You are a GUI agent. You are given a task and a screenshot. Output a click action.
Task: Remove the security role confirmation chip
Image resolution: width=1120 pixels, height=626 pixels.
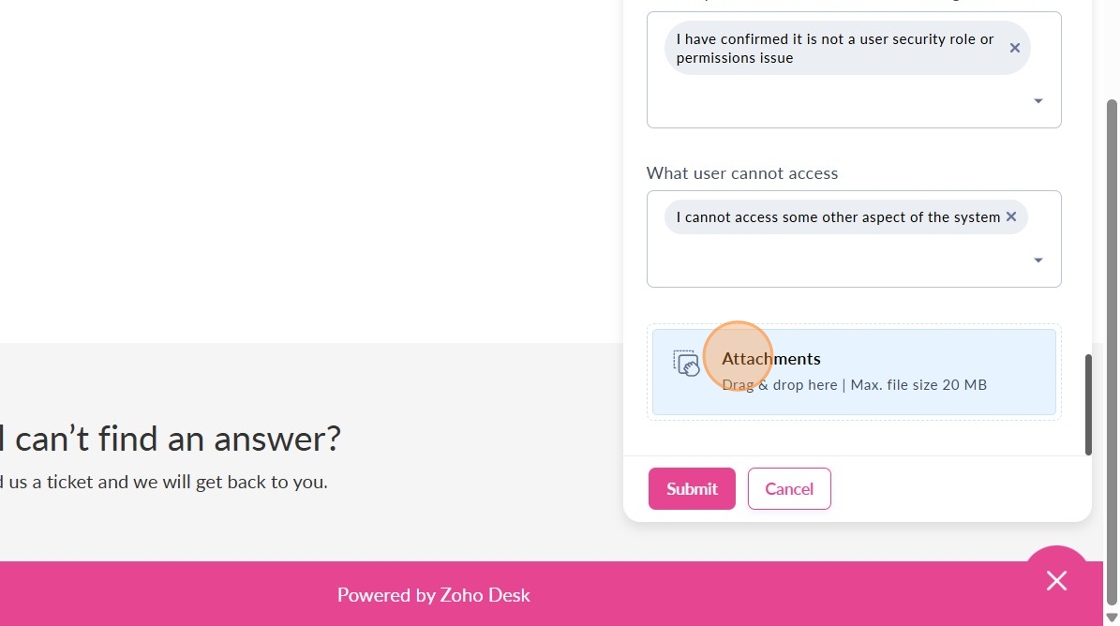point(1014,48)
